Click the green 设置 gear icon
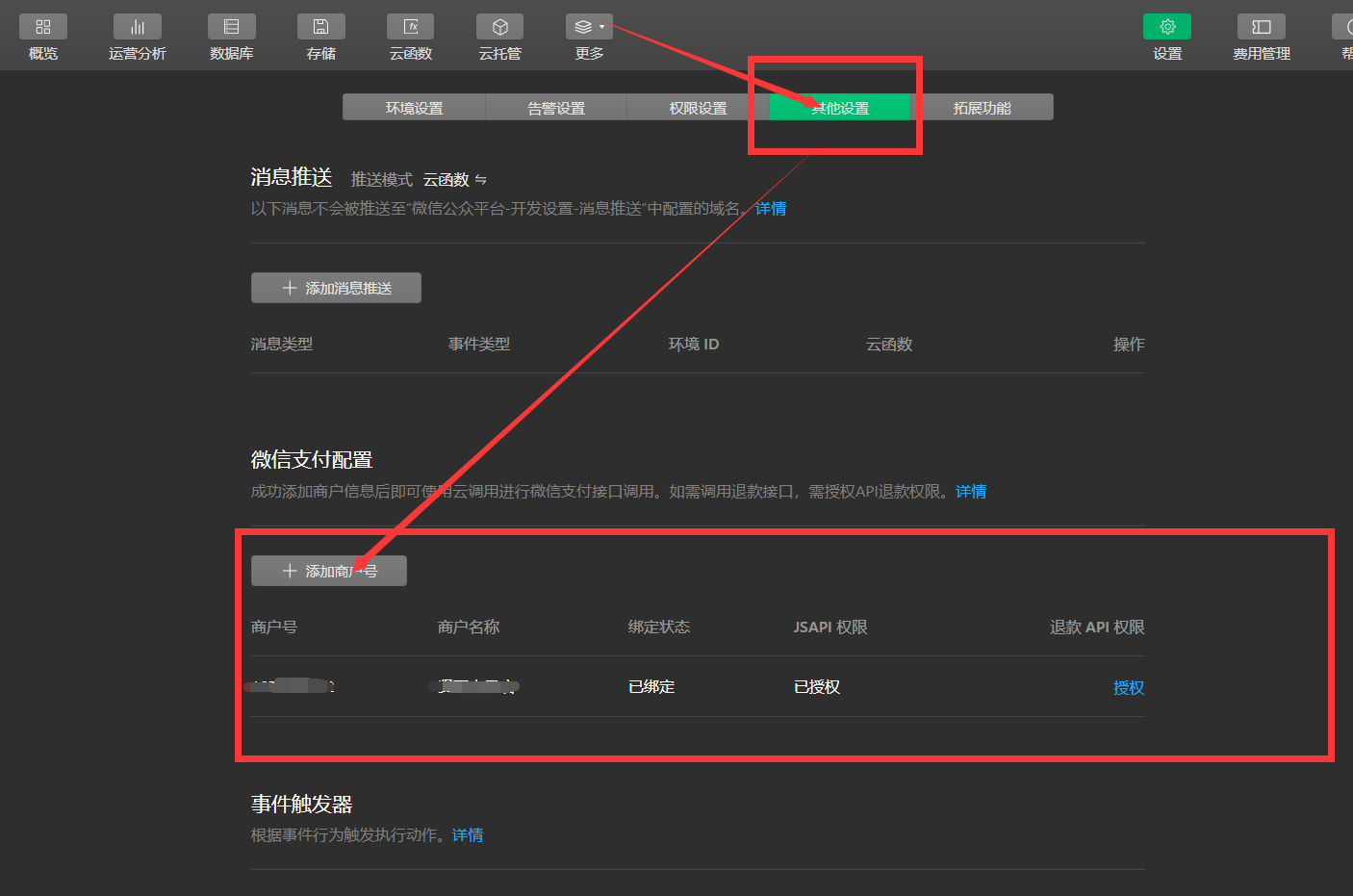Viewport: 1353px width, 896px height. (x=1167, y=27)
